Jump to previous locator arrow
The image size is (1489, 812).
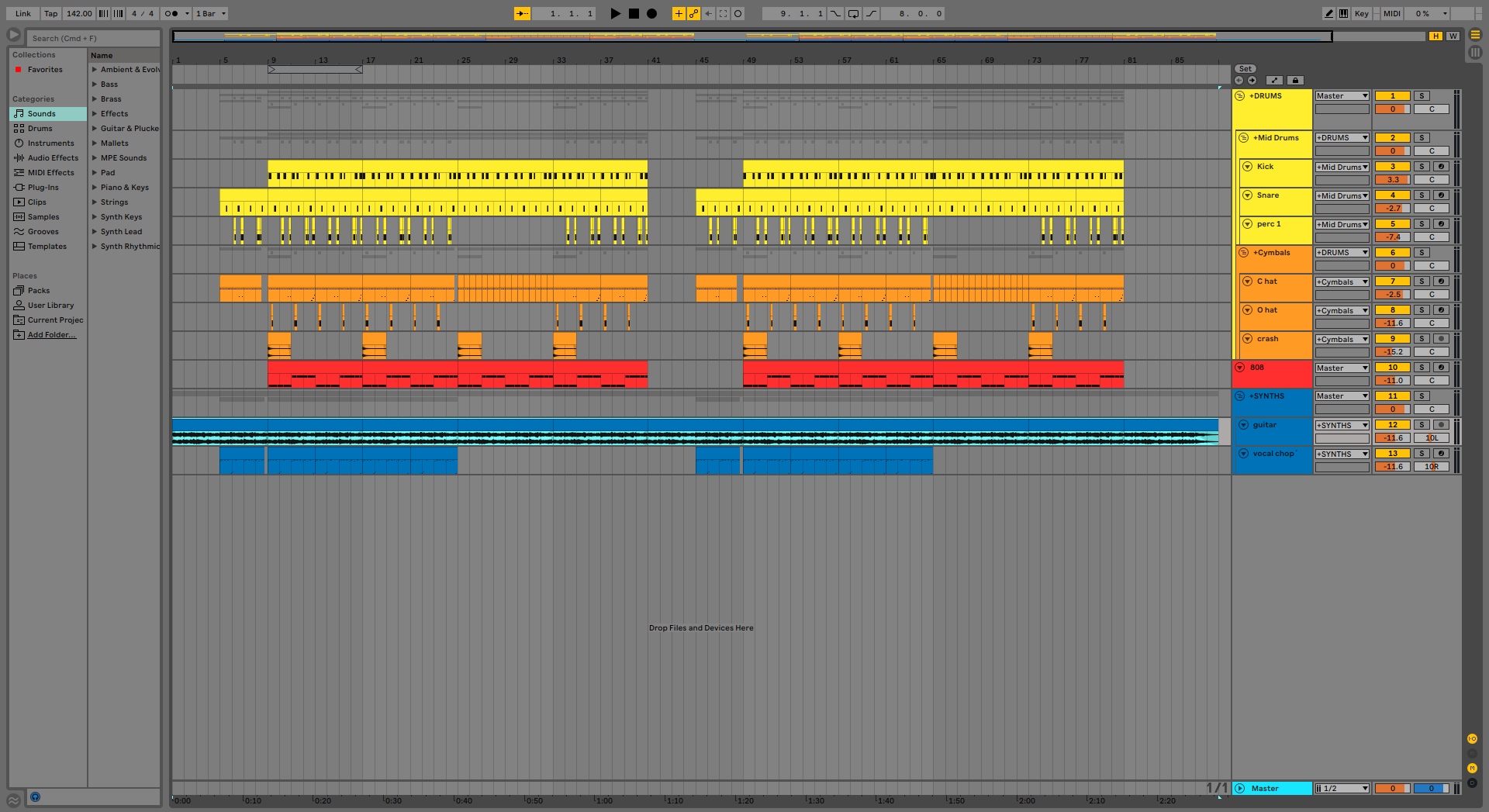pyautogui.click(x=1239, y=80)
